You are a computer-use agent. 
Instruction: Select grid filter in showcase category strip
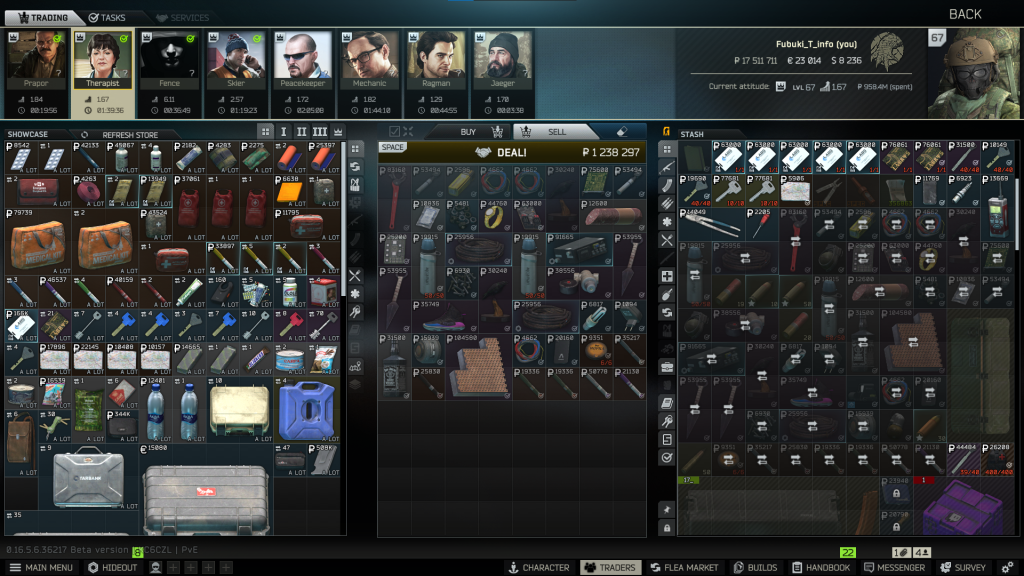[x=355, y=149]
